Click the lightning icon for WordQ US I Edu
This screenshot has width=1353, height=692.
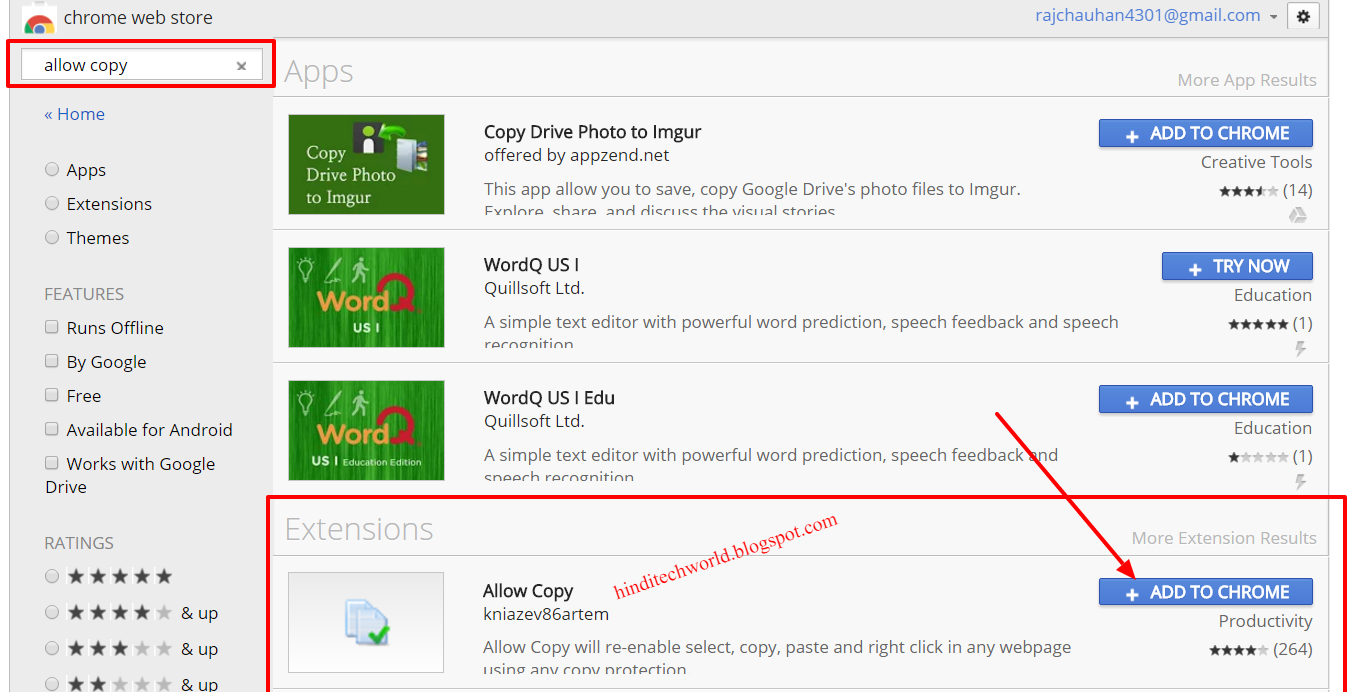tap(1300, 481)
